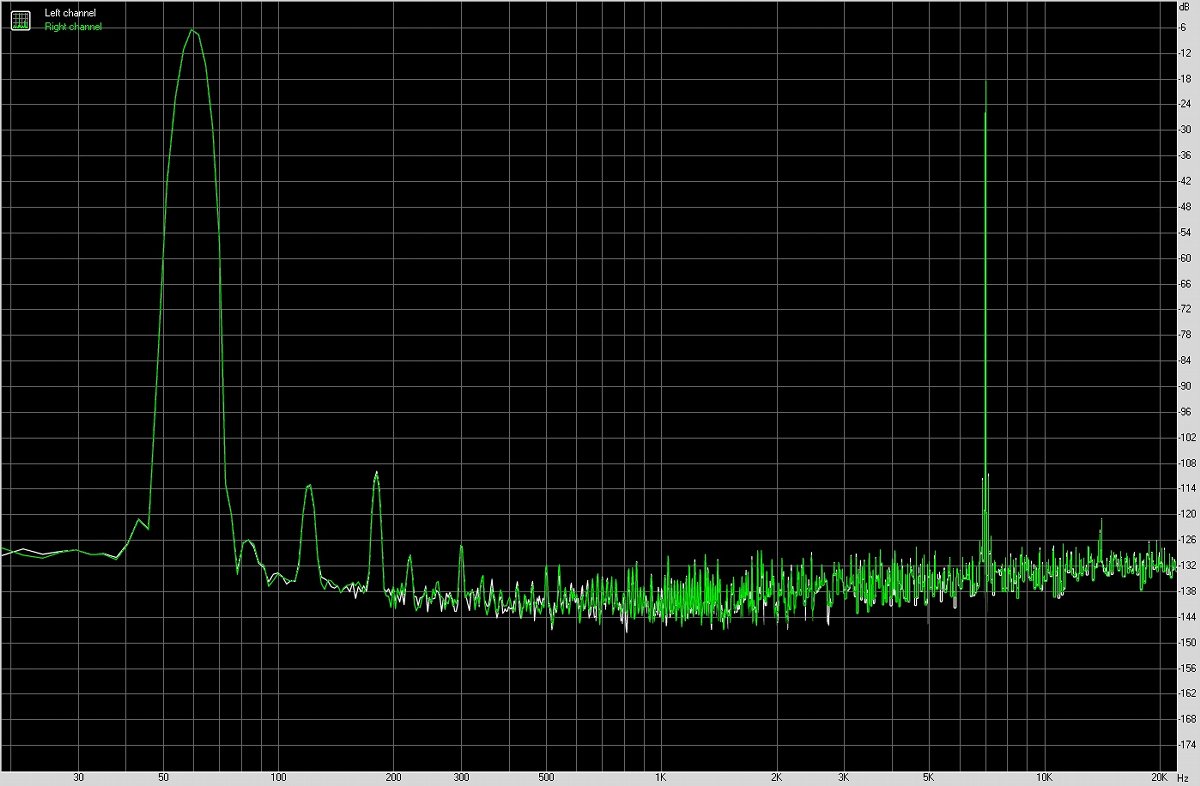Click the "30" Hz frequency axis label
Viewport: 1200px width, 786px height.
click(x=78, y=777)
